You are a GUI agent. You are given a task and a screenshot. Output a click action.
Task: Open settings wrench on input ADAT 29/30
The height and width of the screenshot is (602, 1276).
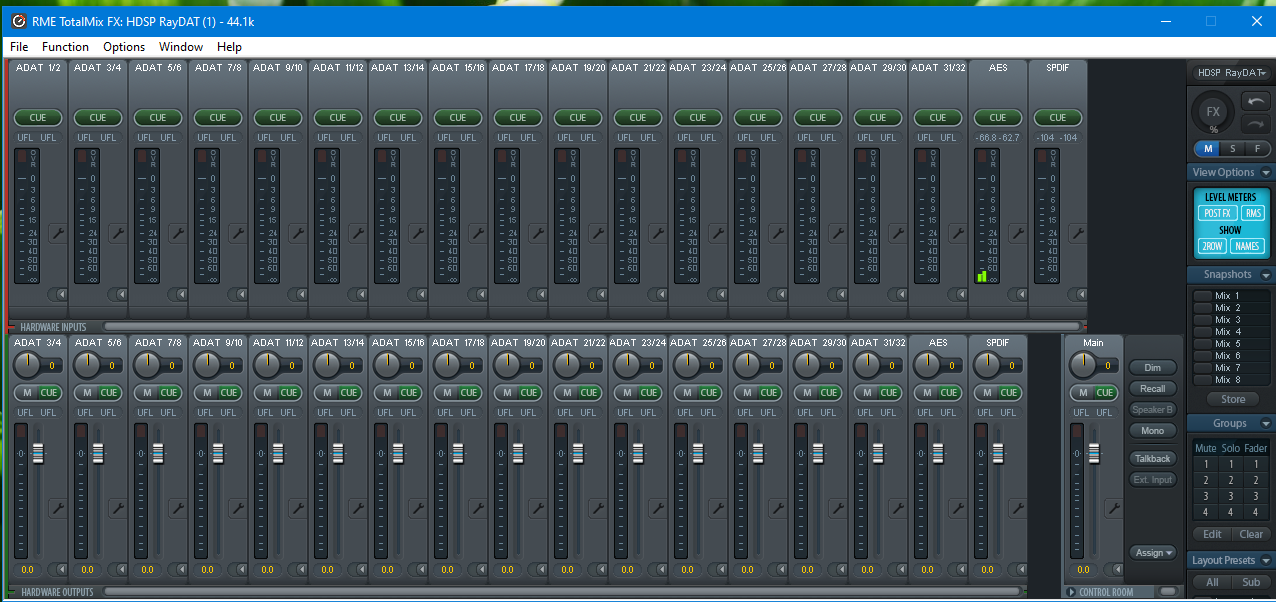[x=897, y=233]
